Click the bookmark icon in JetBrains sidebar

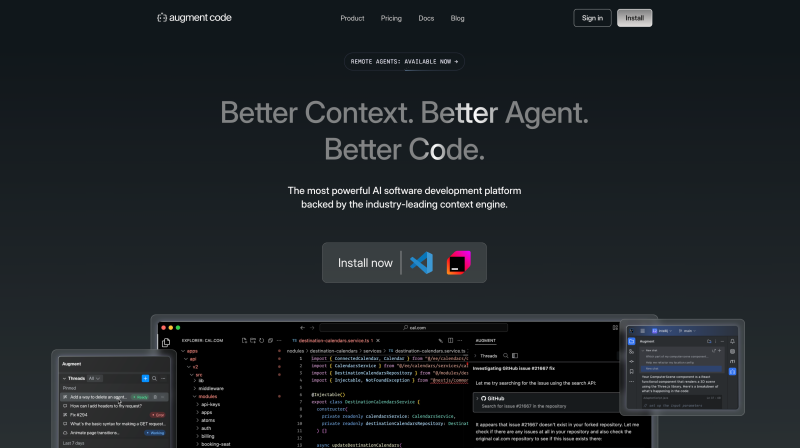pos(632,371)
